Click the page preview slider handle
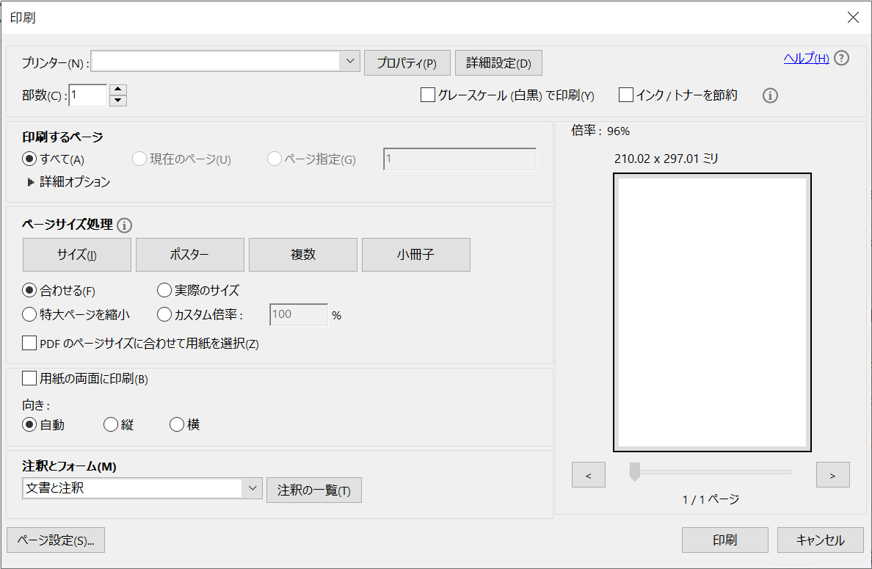The height and width of the screenshot is (569, 872). [x=634, y=471]
